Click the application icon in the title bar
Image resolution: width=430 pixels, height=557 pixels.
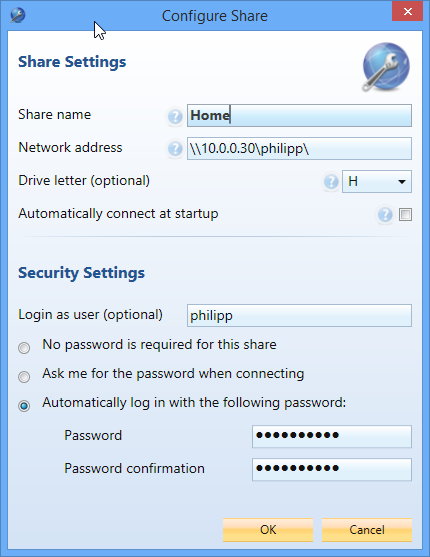click(x=17, y=15)
